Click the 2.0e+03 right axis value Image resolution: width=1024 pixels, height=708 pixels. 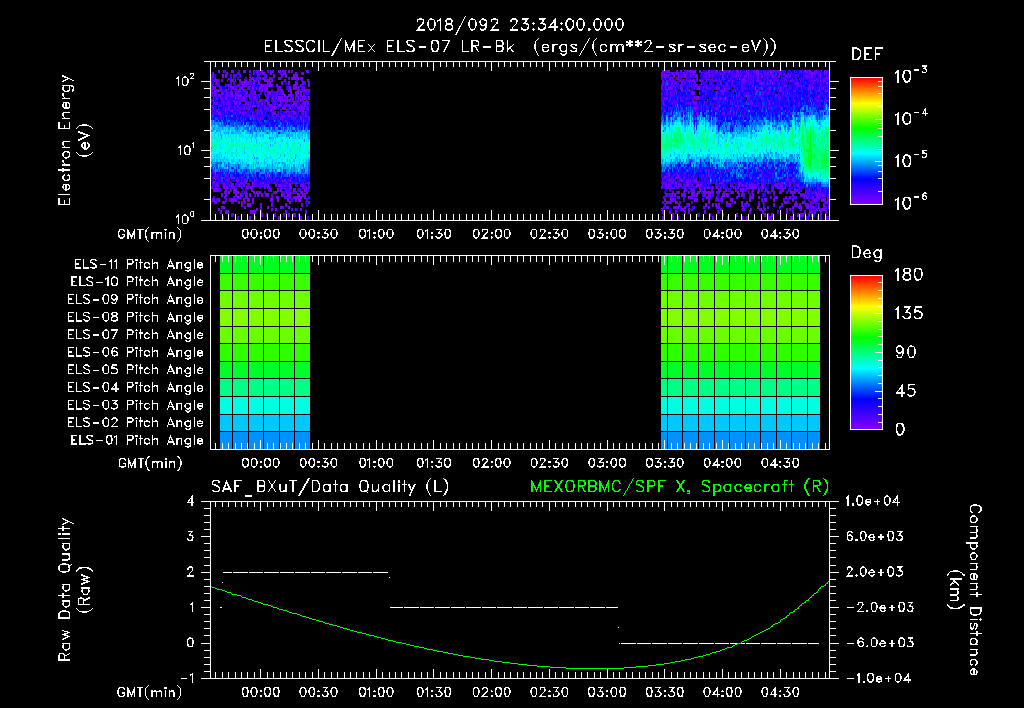tap(875, 572)
